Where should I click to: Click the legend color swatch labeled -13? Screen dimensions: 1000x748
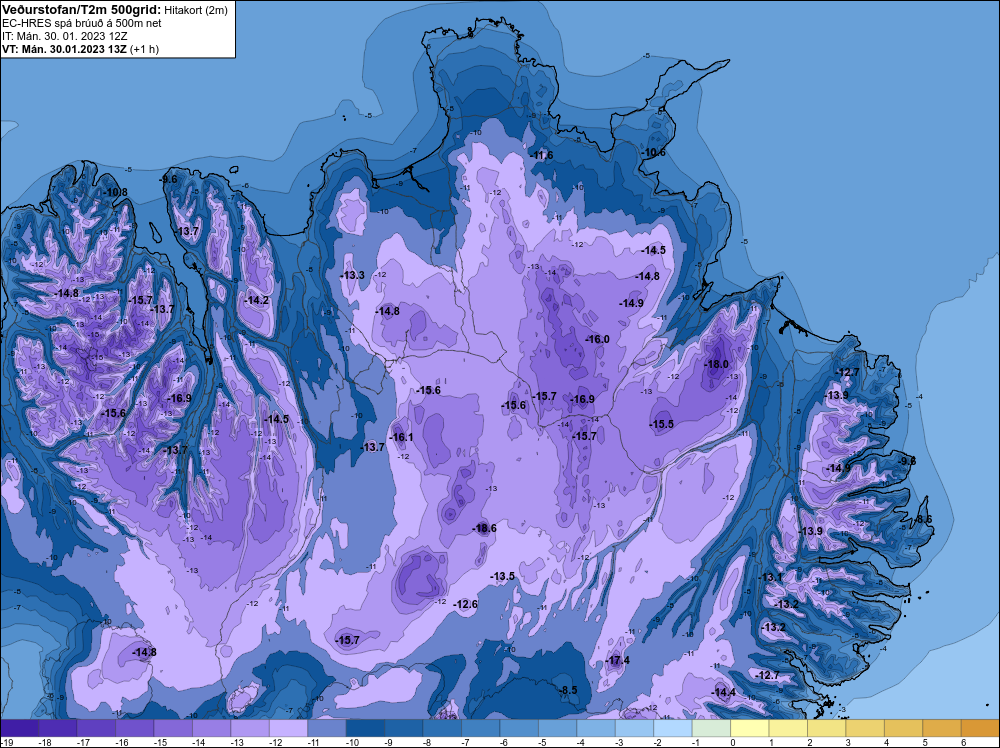250,728
